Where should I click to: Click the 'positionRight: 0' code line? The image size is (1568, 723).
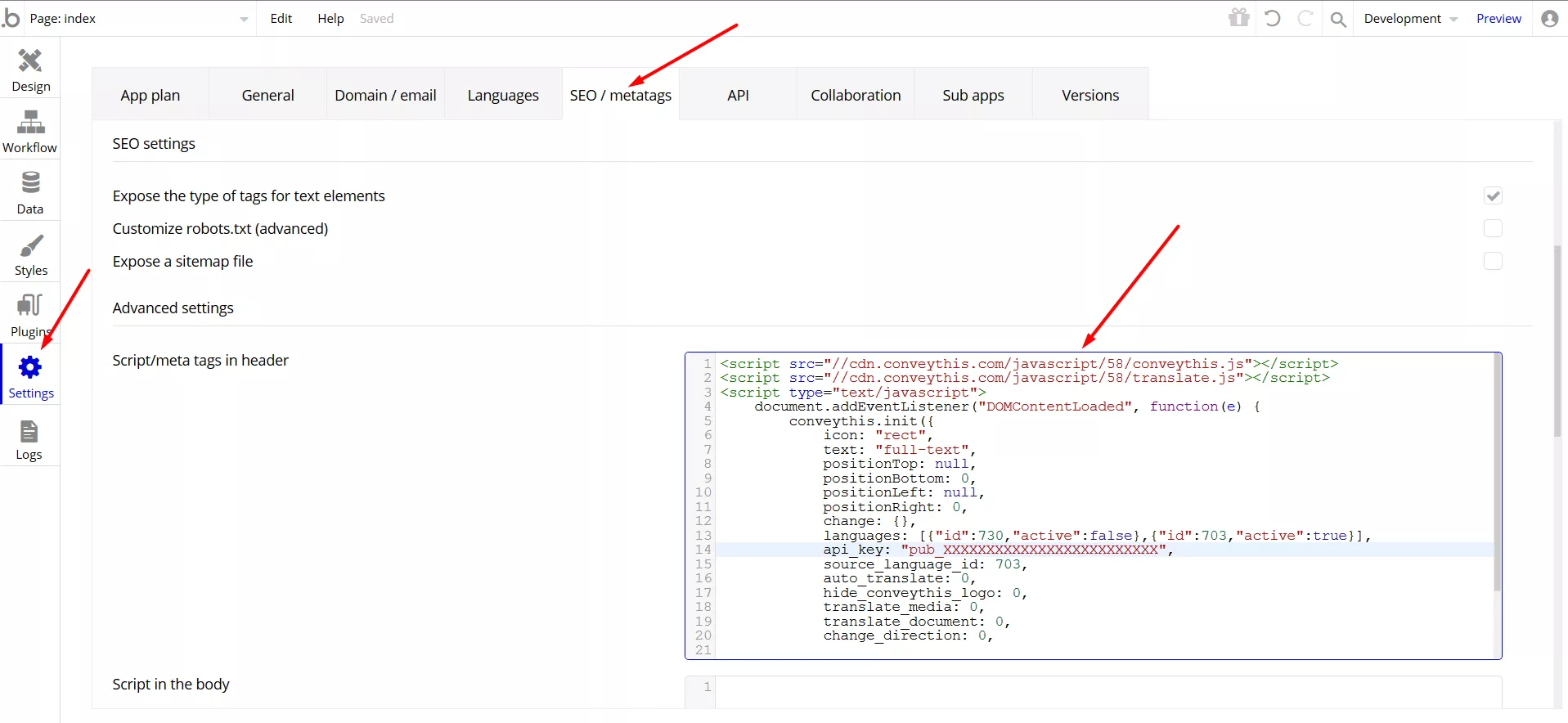click(x=895, y=507)
